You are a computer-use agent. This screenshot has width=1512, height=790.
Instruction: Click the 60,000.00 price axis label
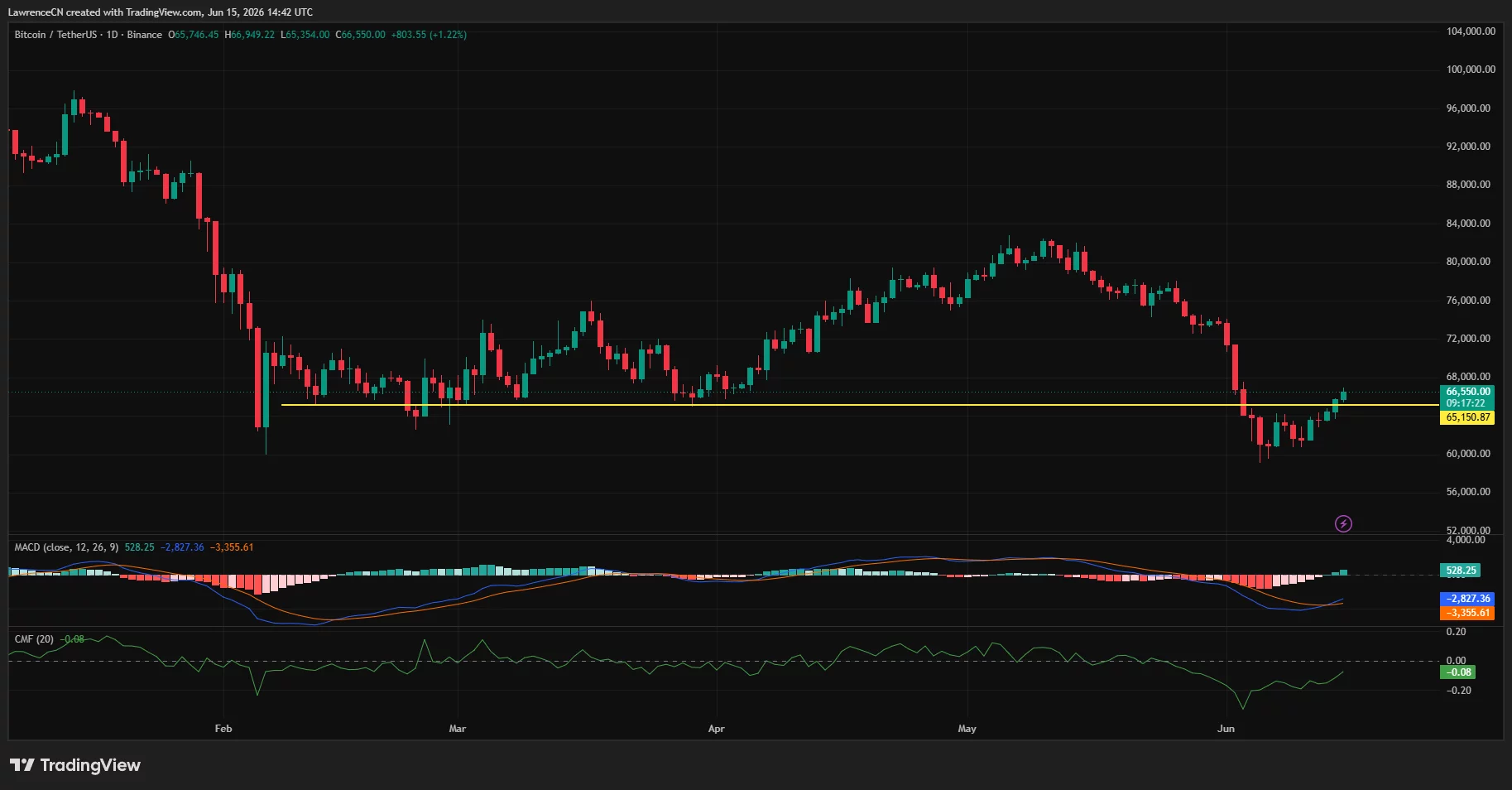pyautogui.click(x=1468, y=454)
